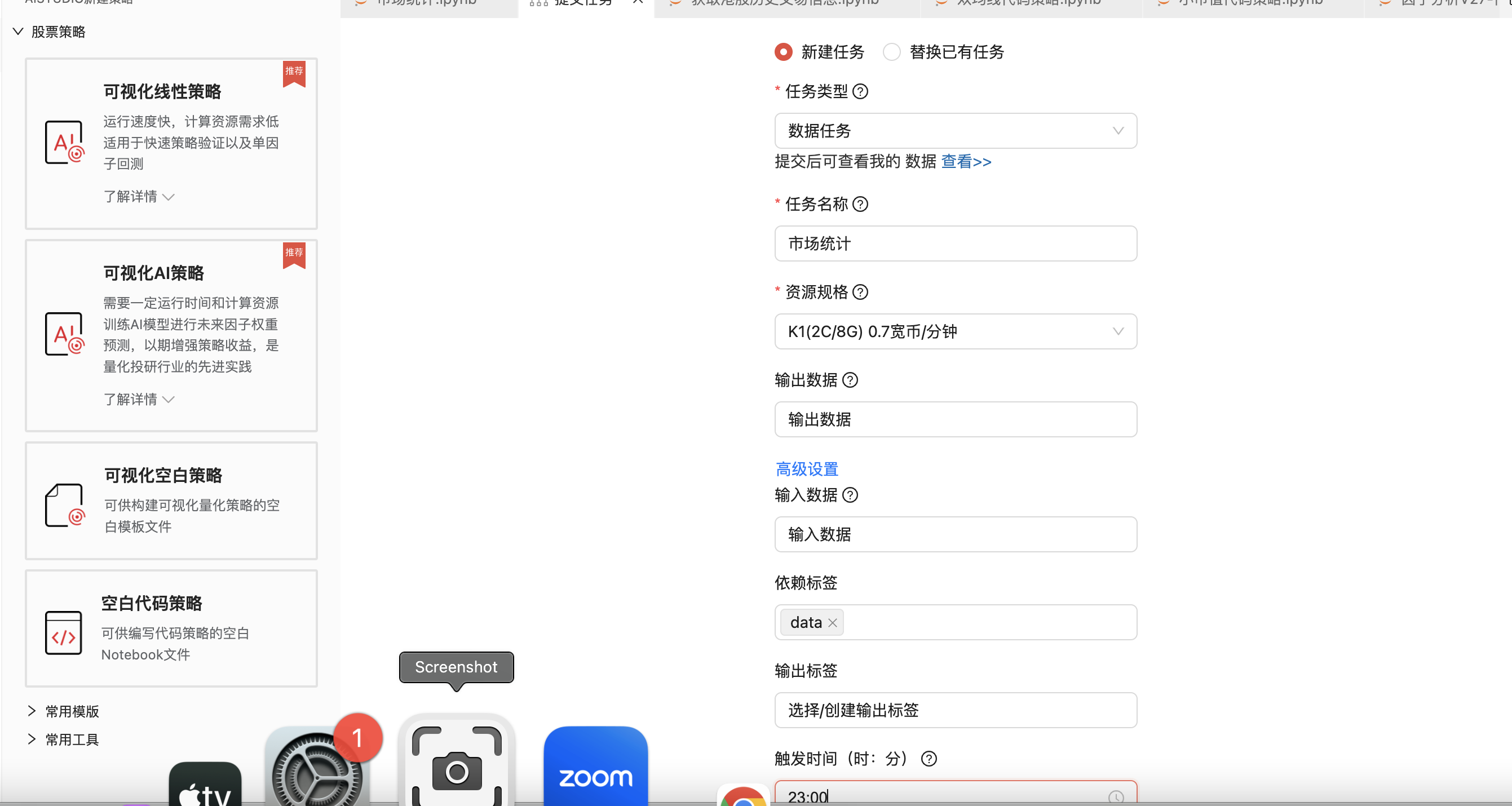Click the help icon beside 触发时间 label
Screen dimensions: 1512x806
pyautogui.click(x=929, y=759)
